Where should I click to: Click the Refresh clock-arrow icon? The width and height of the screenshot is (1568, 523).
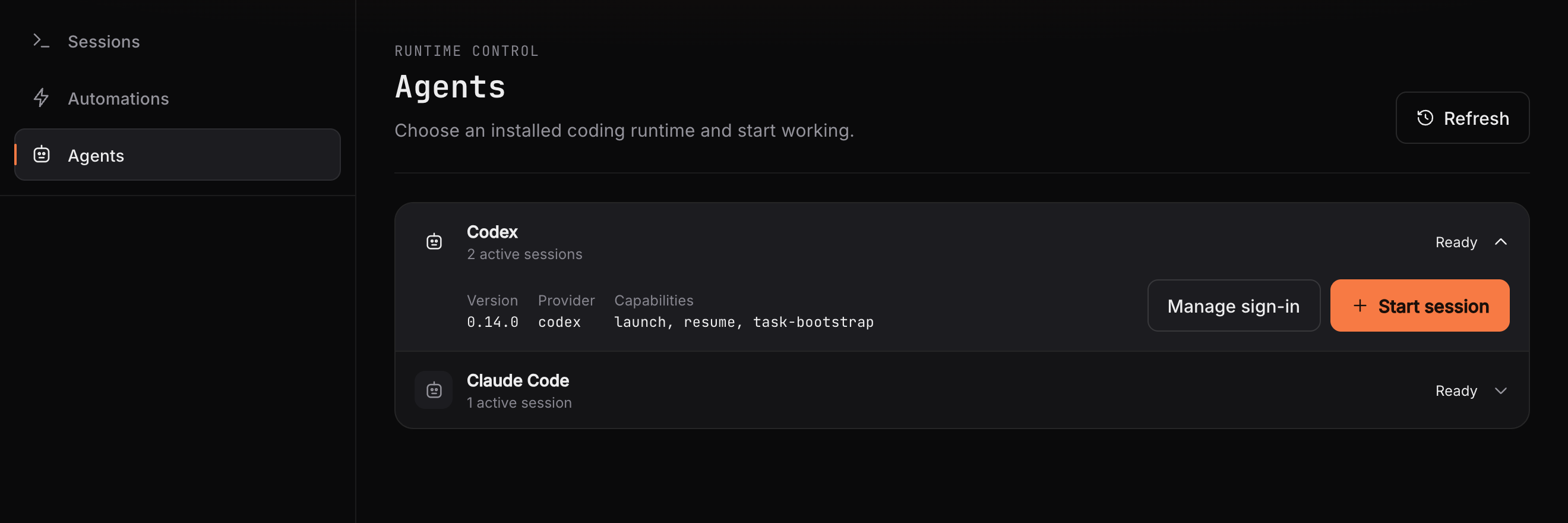point(1425,118)
